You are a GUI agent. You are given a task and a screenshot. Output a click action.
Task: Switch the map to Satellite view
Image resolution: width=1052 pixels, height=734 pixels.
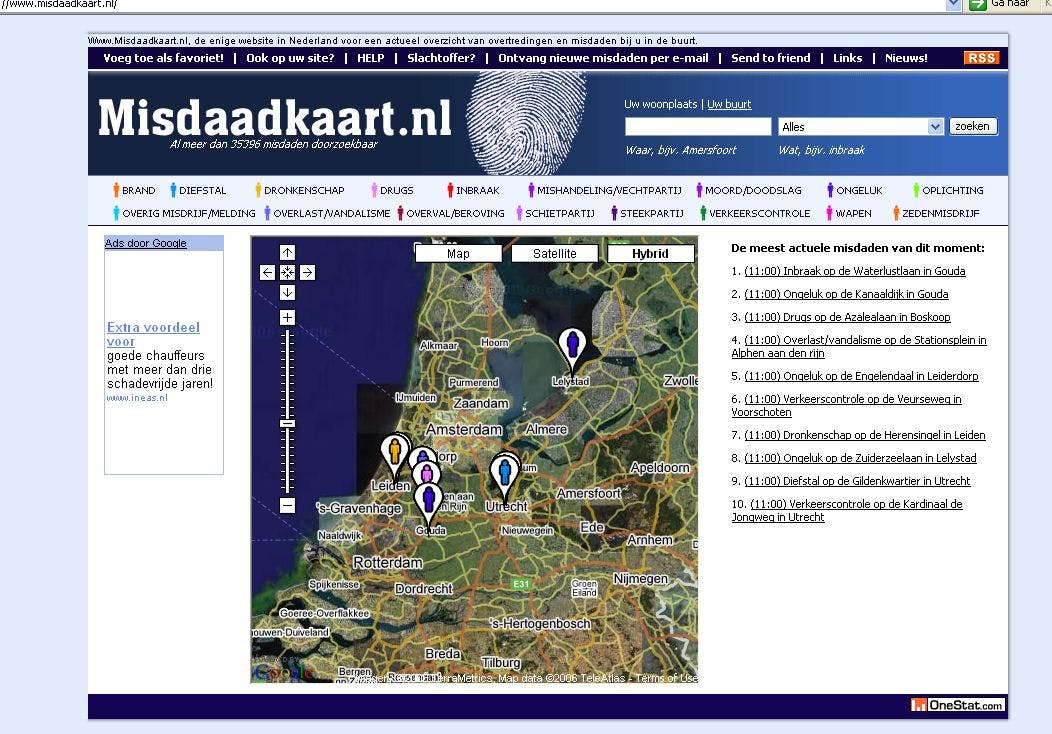click(555, 253)
